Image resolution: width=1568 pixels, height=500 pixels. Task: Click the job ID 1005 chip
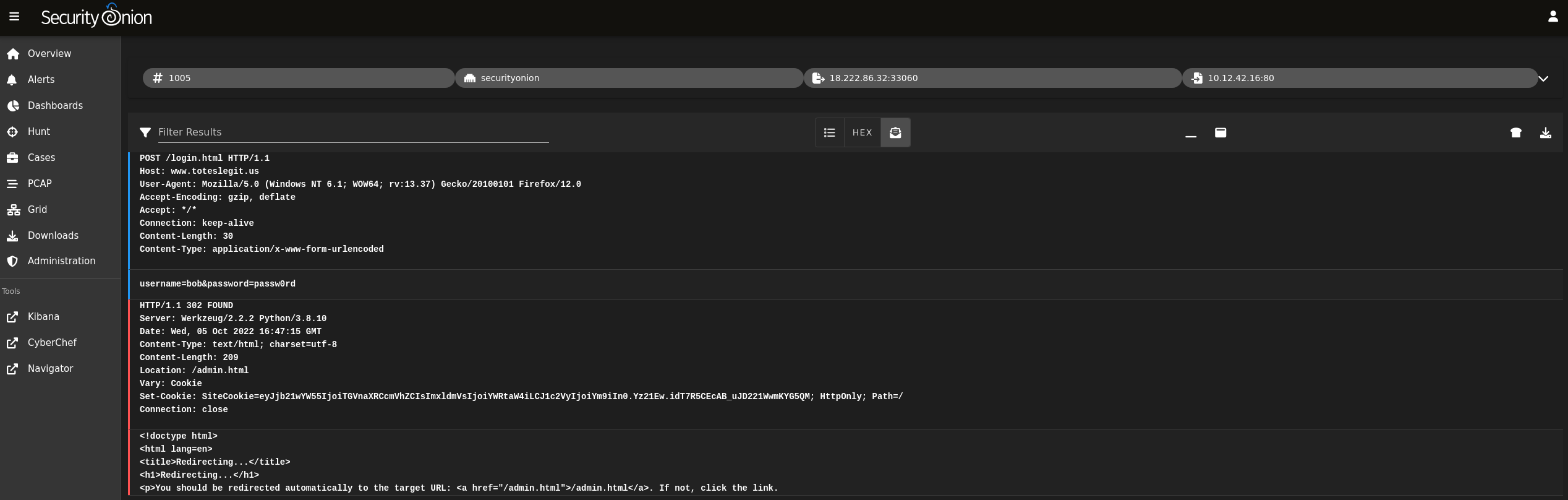[299, 78]
